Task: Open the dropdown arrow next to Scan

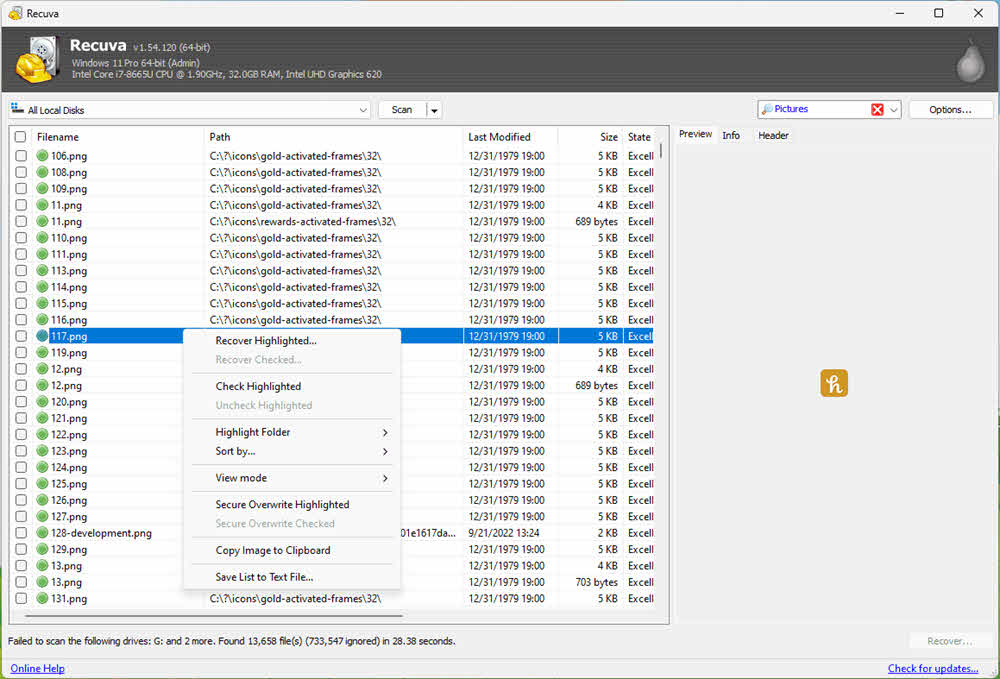Action: click(x=433, y=109)
